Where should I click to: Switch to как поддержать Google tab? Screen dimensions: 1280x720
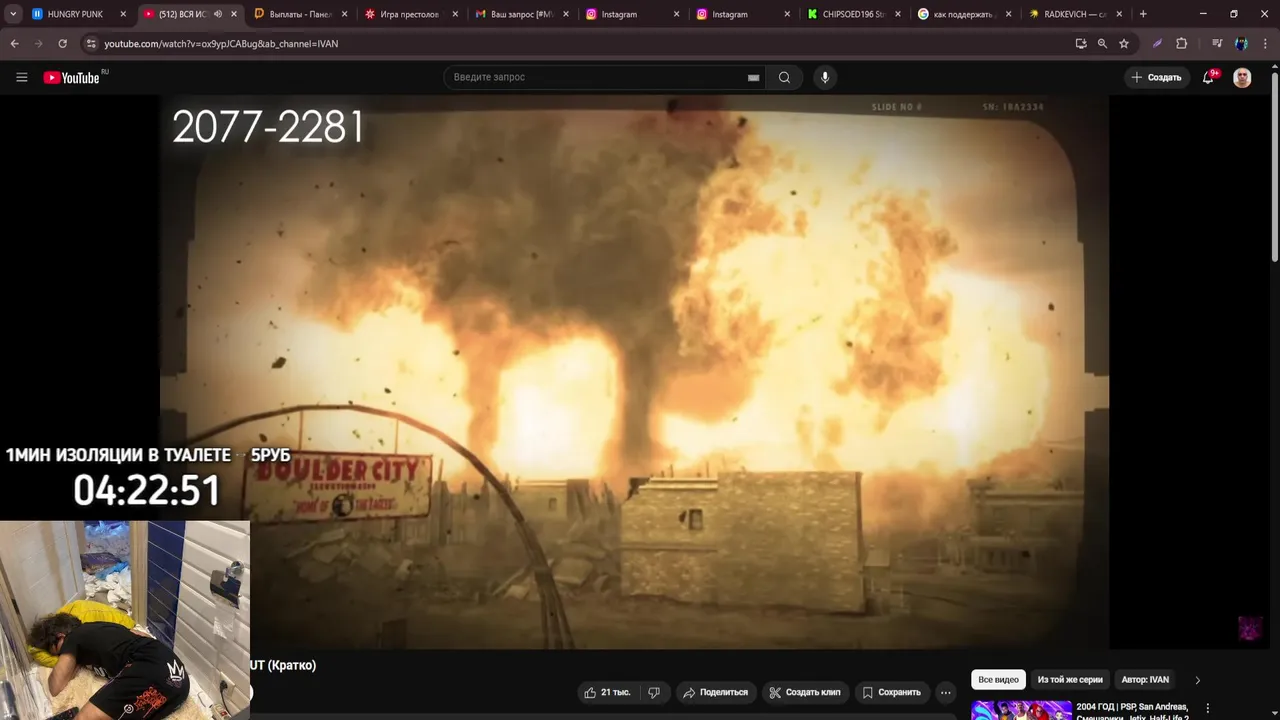(x=964, y=14)
